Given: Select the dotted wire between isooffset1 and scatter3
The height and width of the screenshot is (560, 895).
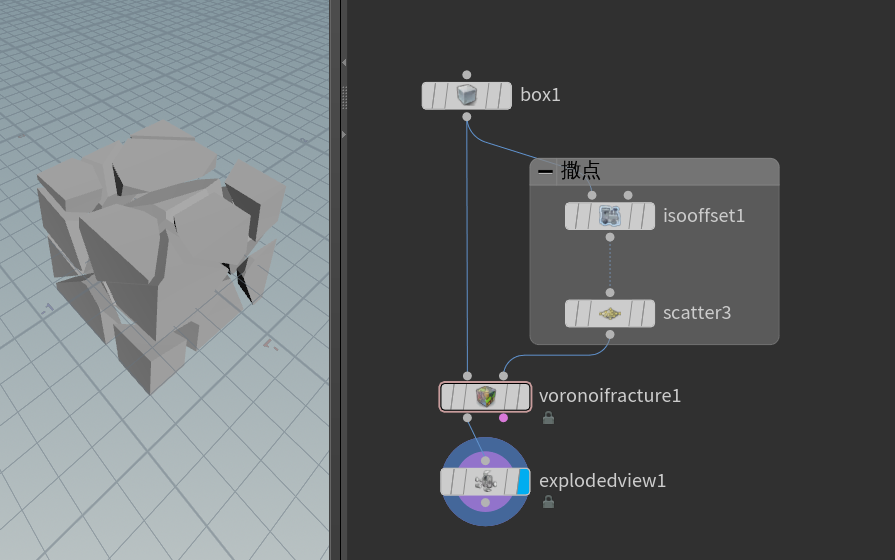Looking at the screenshot, I should tap(610, 265).
